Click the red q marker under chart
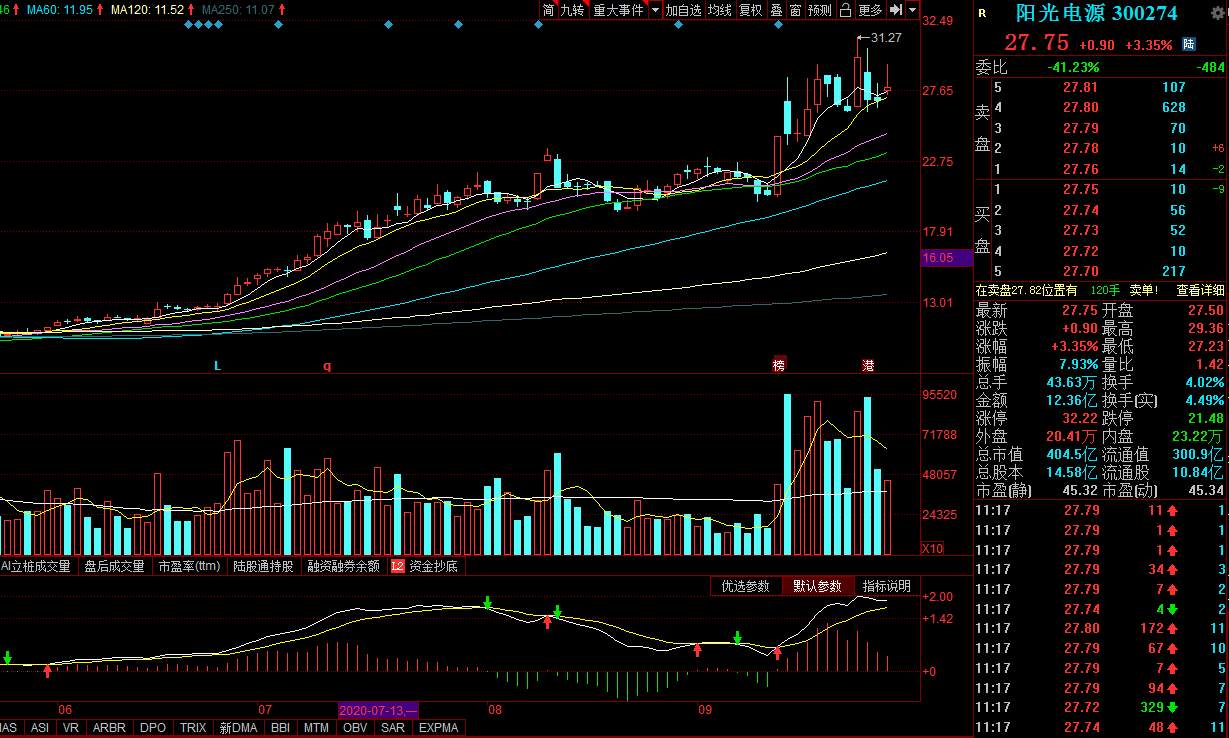The height and width of the screenshot is (738, 1229). (x=327, y=366)
